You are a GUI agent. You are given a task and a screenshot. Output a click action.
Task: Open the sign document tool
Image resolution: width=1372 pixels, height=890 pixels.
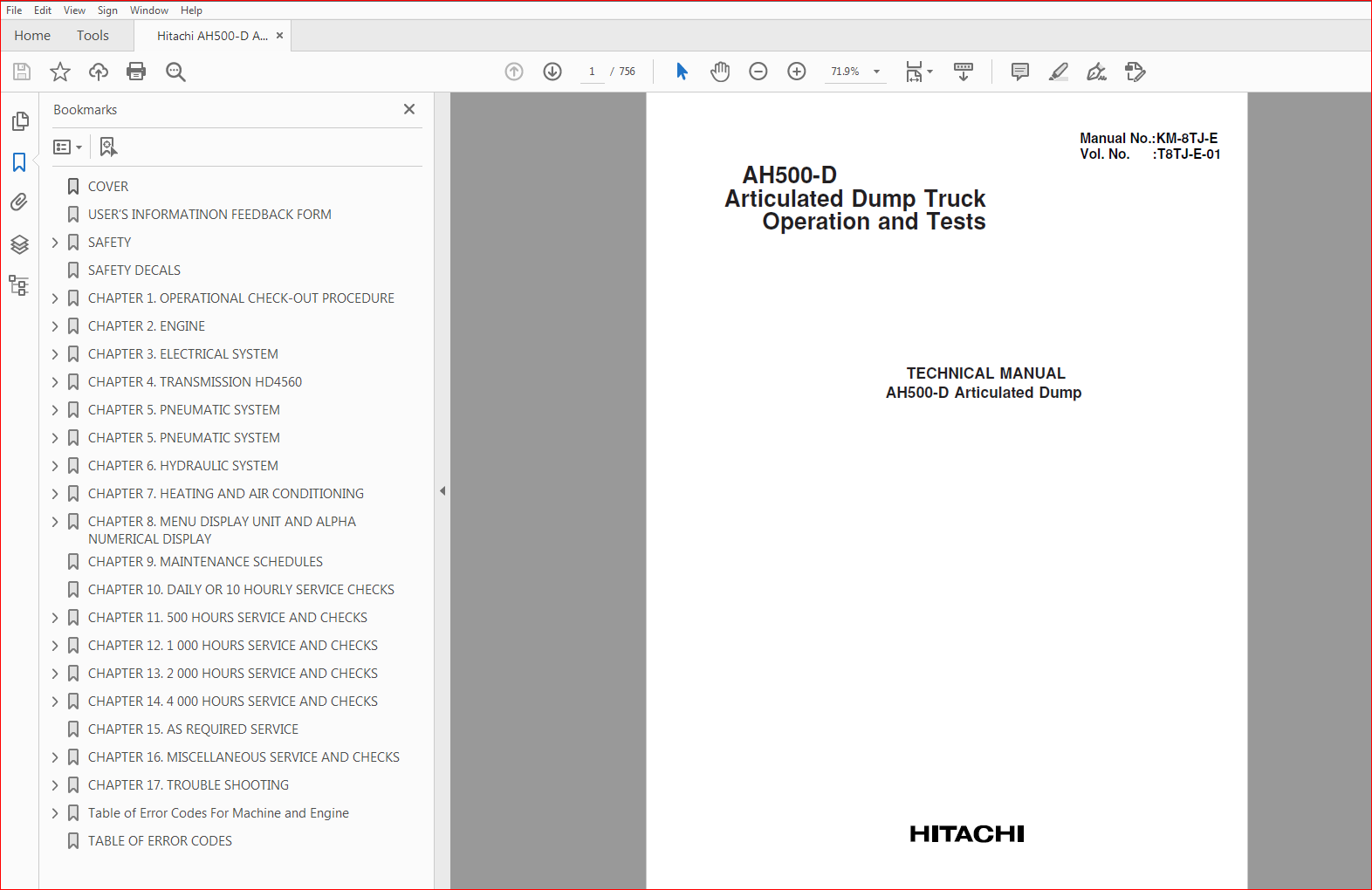click(1097, 72)
